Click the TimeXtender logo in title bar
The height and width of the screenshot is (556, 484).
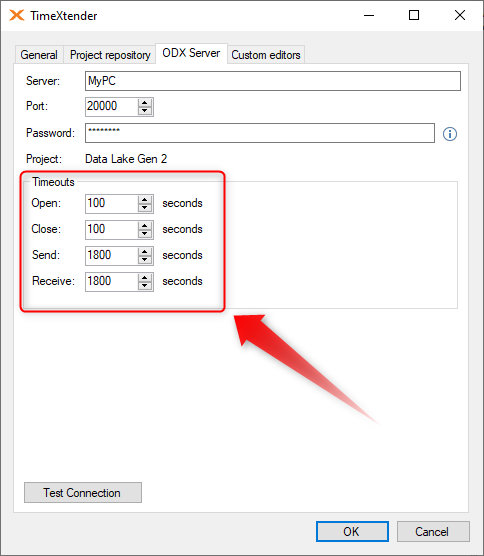point(17,16)
